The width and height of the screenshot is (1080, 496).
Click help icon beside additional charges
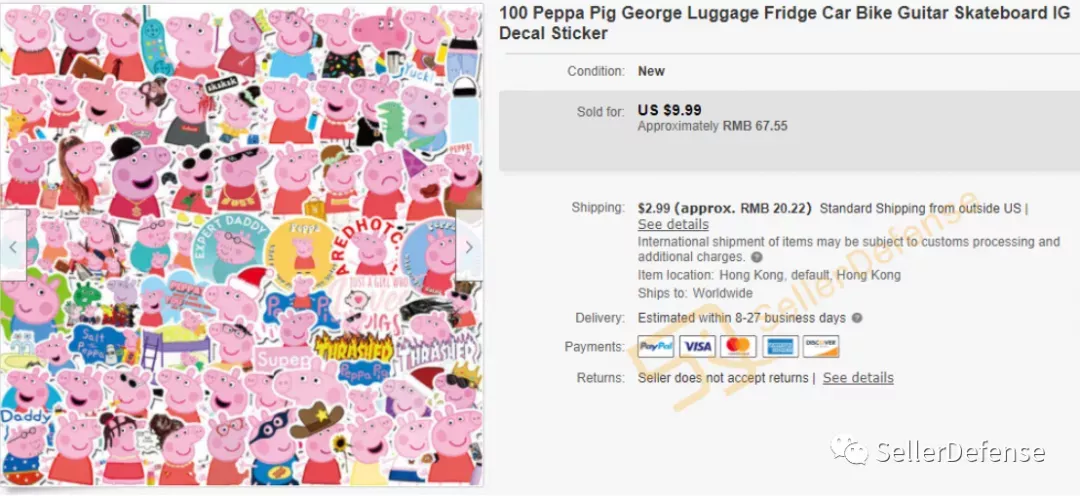tap(756, 258)
